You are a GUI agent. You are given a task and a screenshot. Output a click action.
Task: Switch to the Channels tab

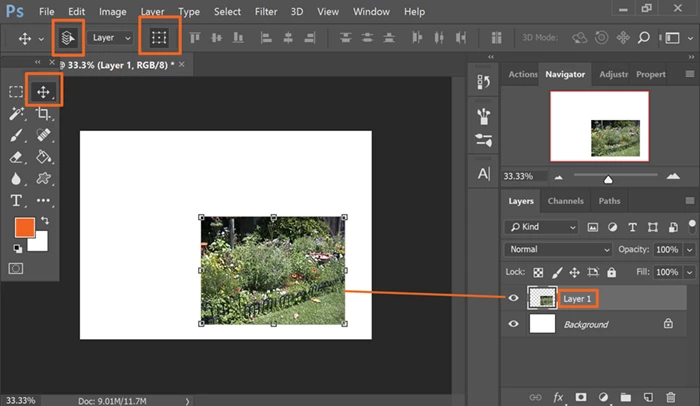565,201
